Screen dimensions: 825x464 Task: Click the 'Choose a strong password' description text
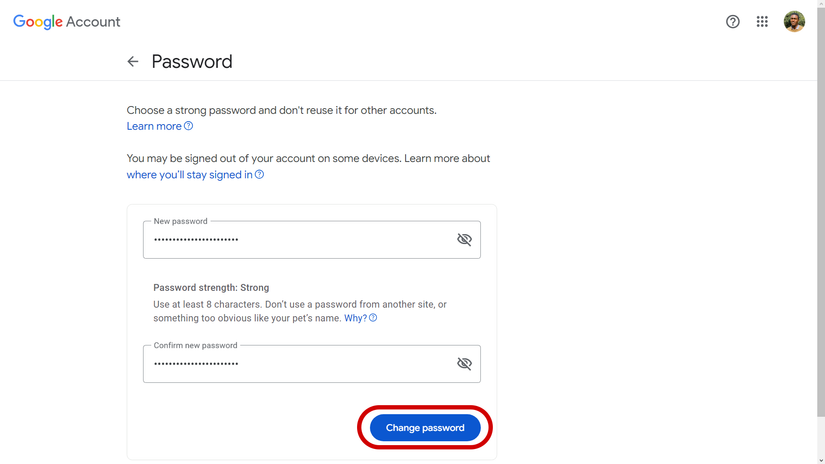pyautogui.click(x=281, y=110)
